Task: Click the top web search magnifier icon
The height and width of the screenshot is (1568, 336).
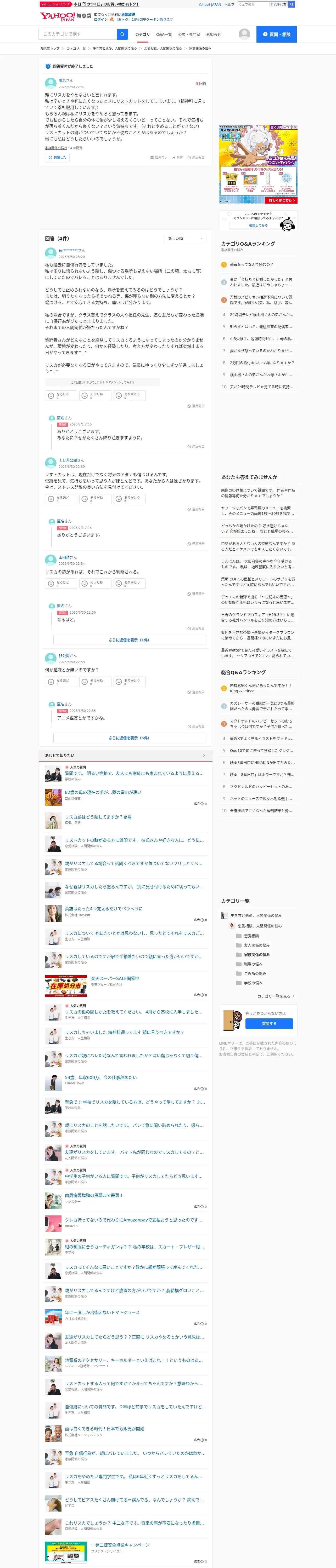Action: 292,4
